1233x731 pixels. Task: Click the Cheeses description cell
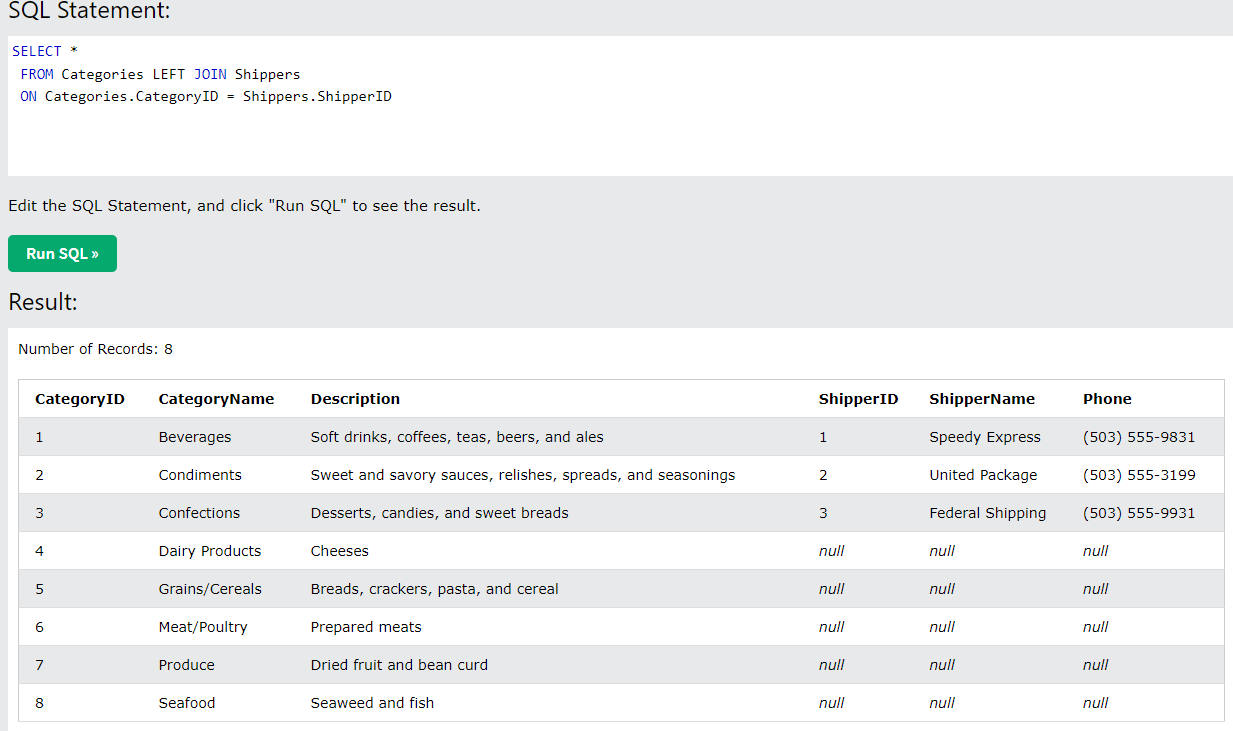[340, 551]
